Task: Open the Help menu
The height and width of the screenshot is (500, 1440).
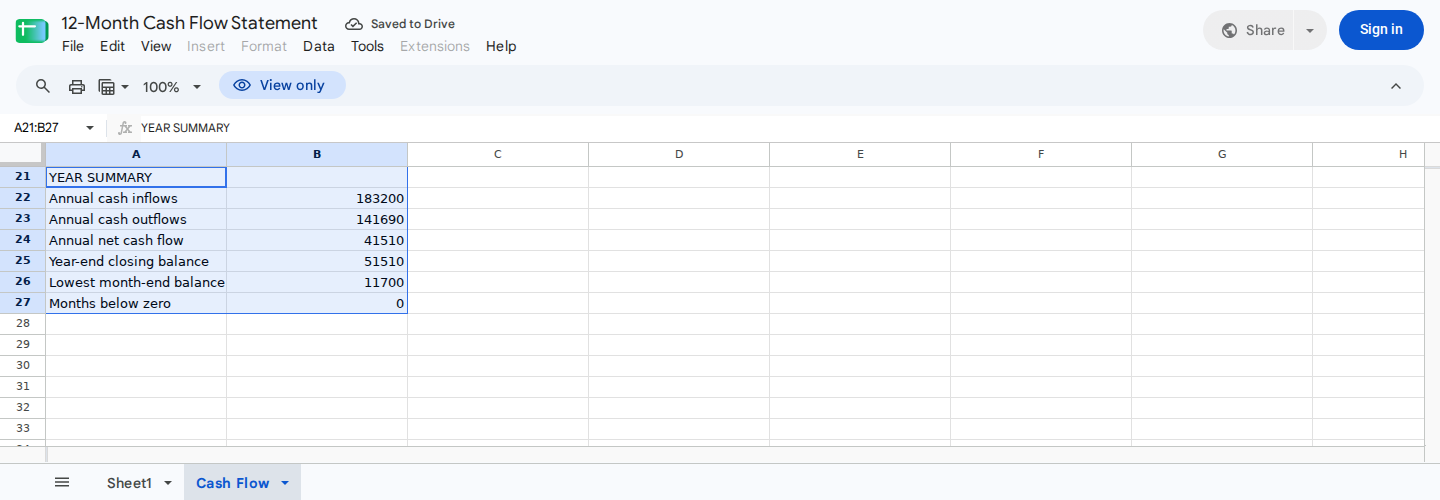Action: 501,46
